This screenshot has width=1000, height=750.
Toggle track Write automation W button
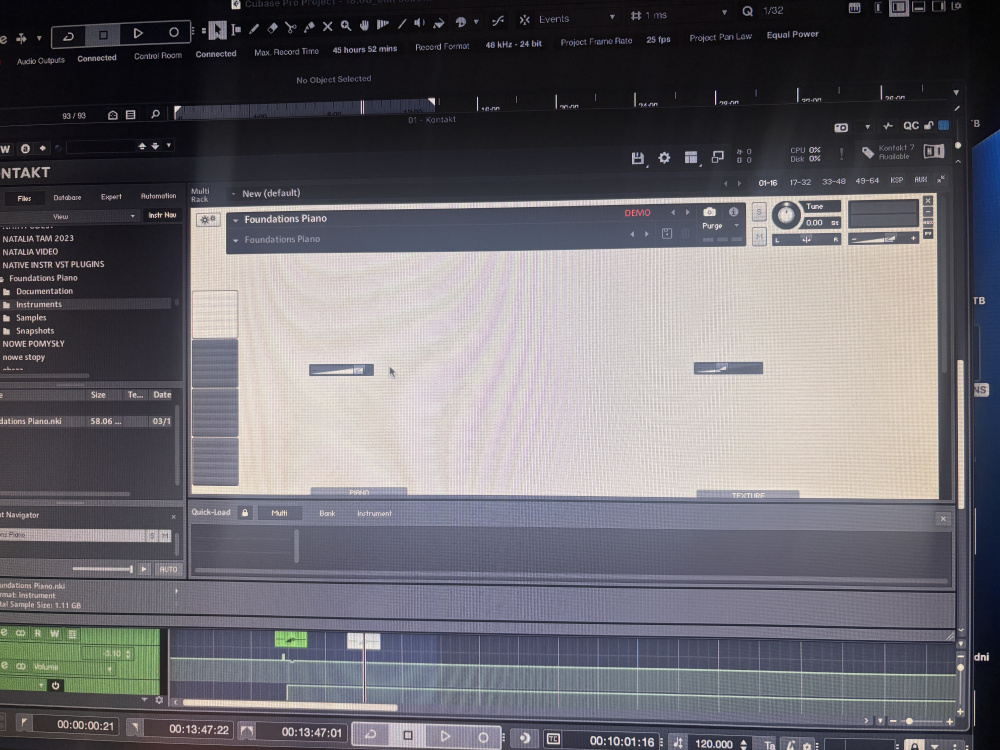(x=54, y=634)
